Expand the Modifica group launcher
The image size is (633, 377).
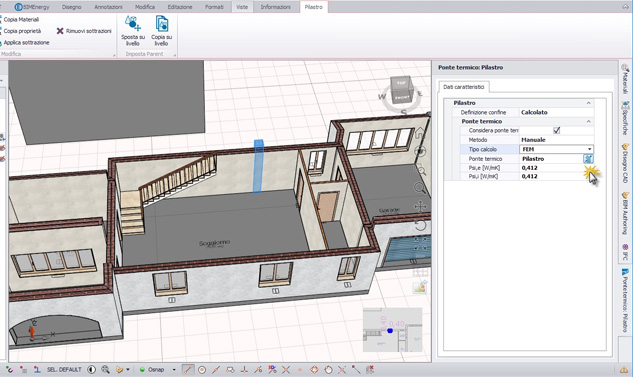point(114,55)
